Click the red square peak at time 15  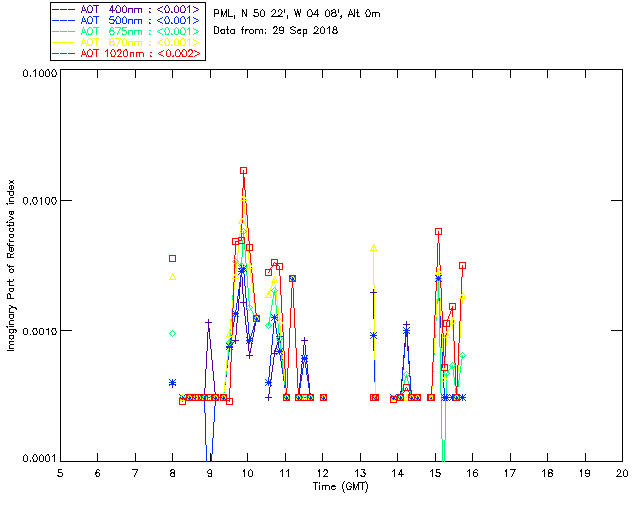tap(438, 232)
